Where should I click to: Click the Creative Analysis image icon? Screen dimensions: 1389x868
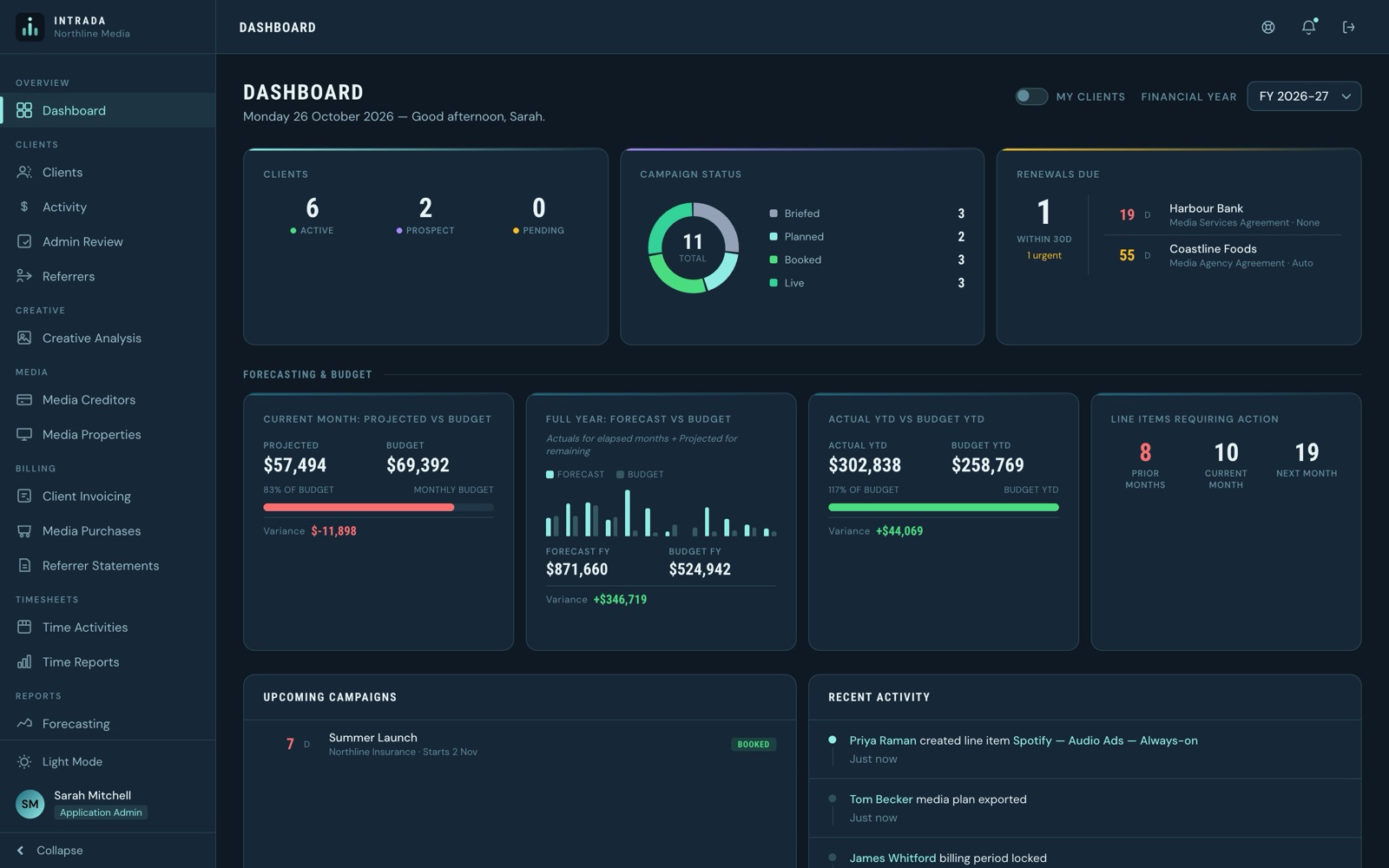coord(24,338)
